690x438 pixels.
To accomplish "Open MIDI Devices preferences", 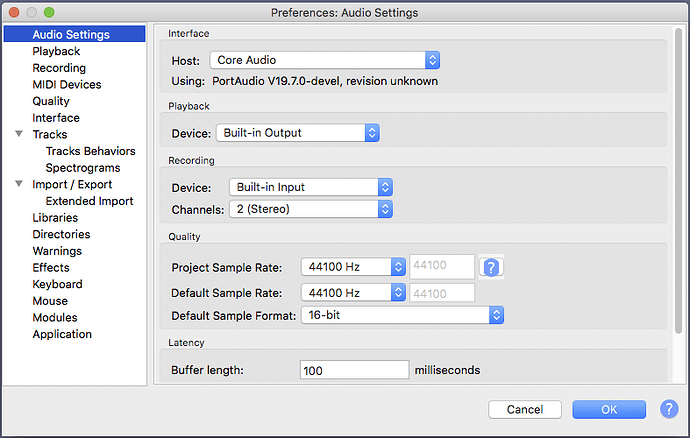I will (x=67, y=85).
